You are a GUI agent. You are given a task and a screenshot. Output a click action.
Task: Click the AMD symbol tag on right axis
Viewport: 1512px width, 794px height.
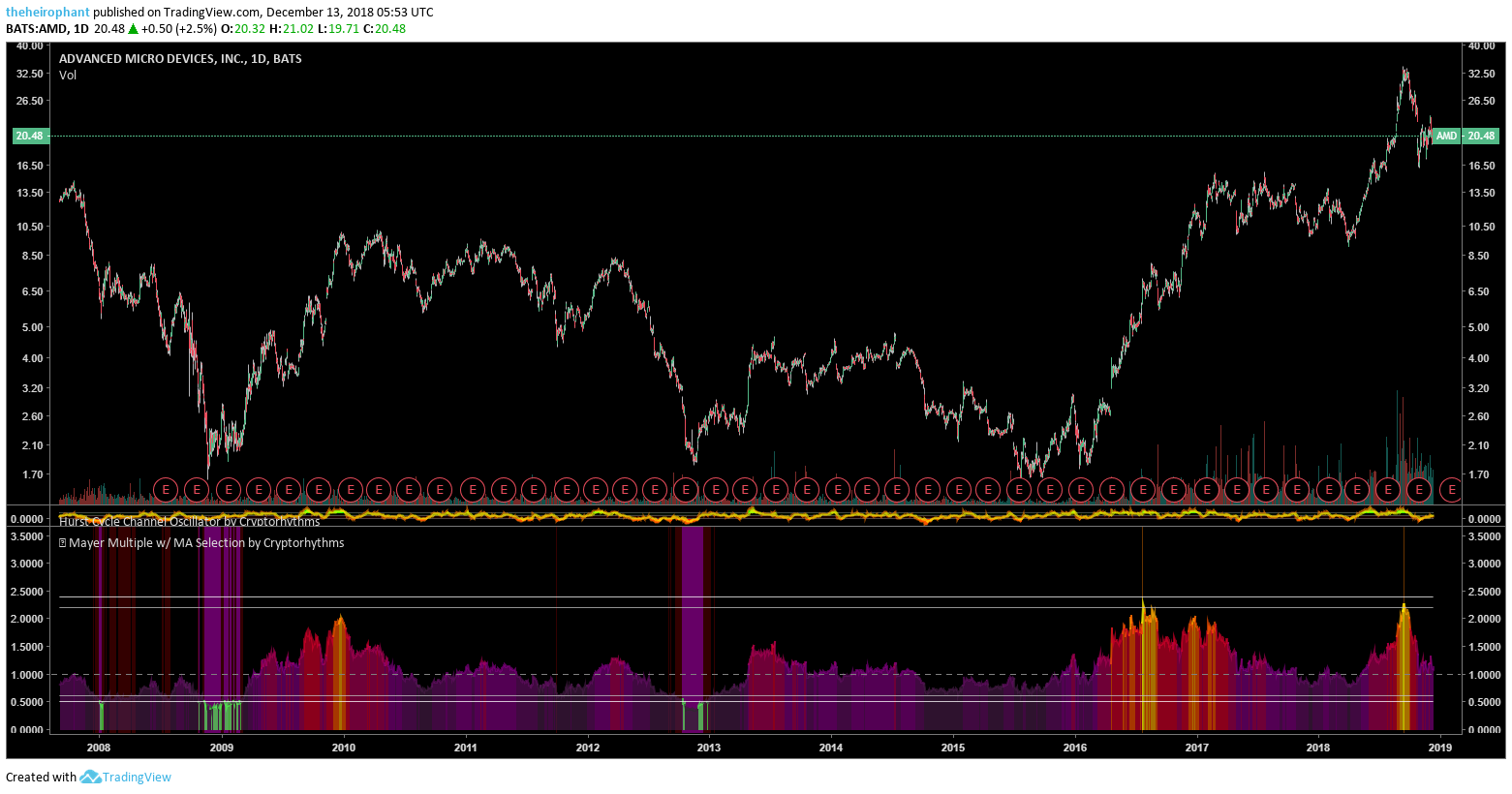(1446, 136)
